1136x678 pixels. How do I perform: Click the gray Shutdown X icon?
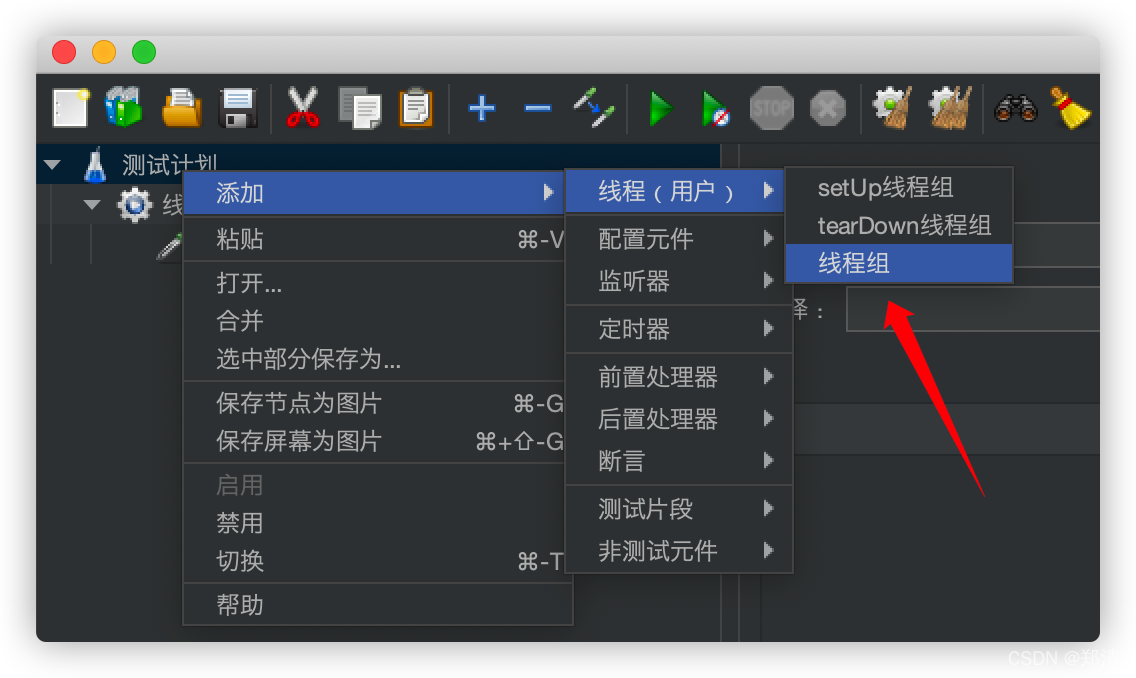coord(827,109)
